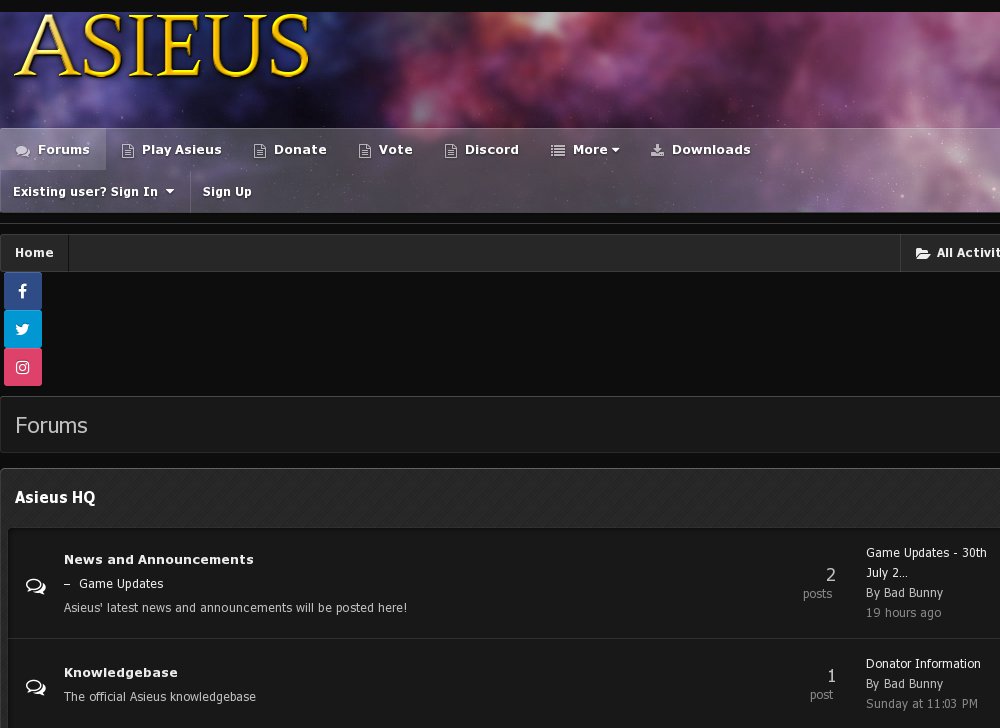
Task: View Bad Bunny profile under Game Updates
Action: coord(913,593)
